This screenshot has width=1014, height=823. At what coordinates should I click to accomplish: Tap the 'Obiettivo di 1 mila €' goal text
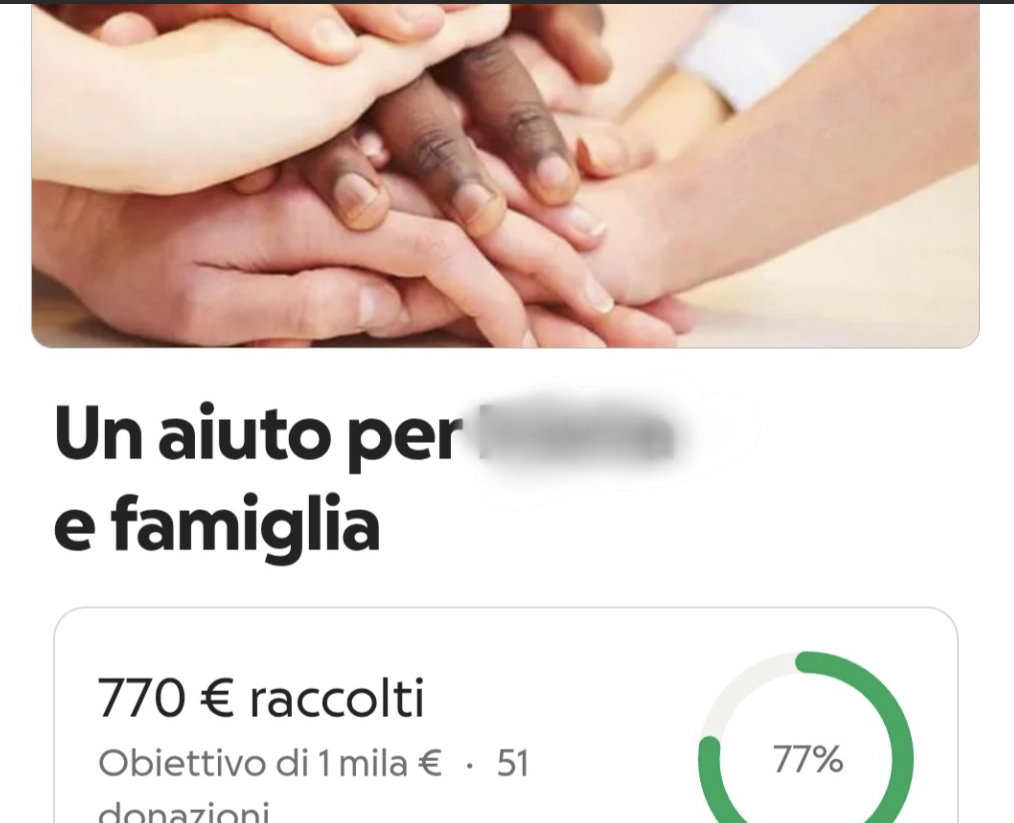(270, 763)
